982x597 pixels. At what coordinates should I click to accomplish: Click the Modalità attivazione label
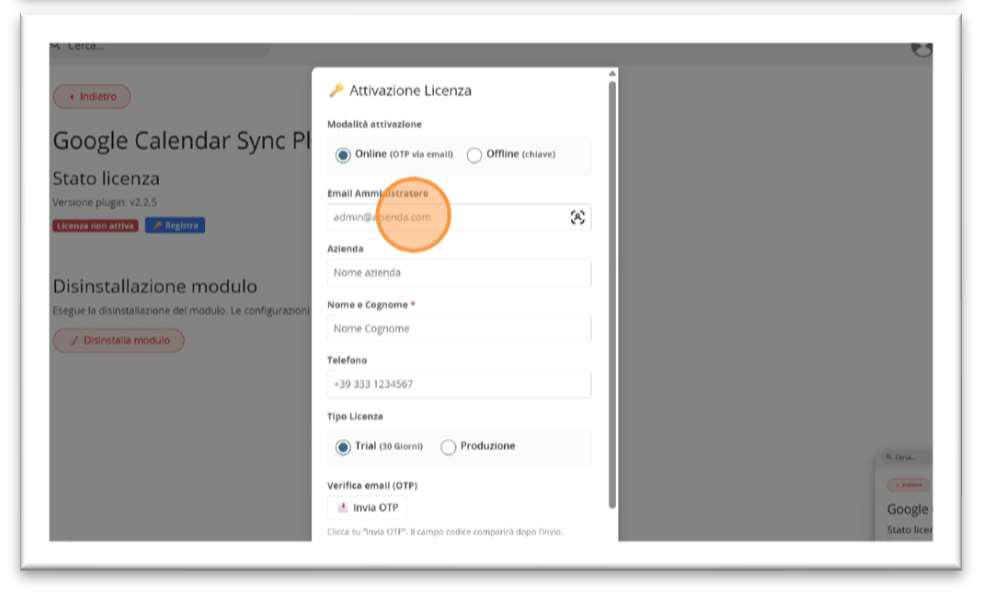(375, 124)
